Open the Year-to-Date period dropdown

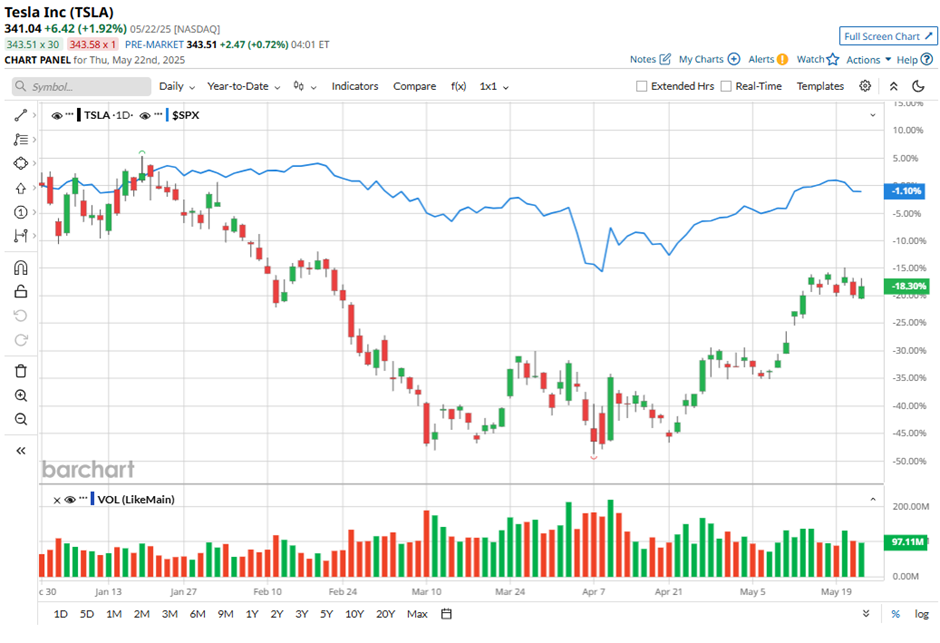[243, 86]
